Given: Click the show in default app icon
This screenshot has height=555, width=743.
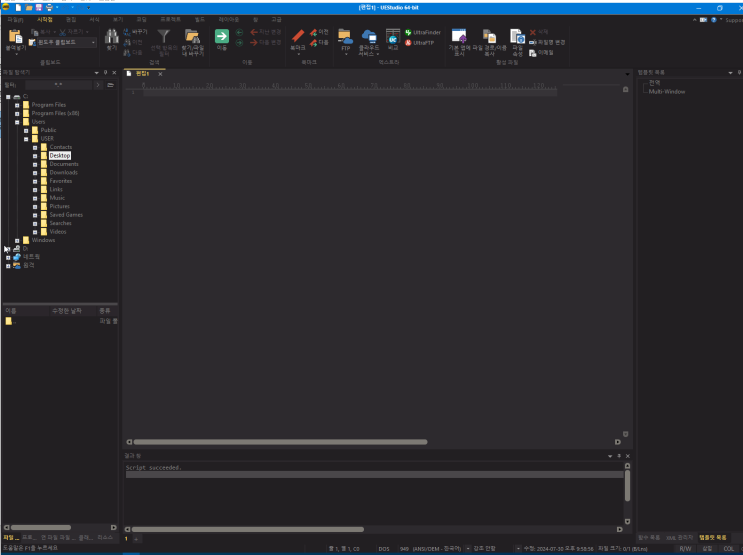Looking at the screenshot, I should (459, 36).
